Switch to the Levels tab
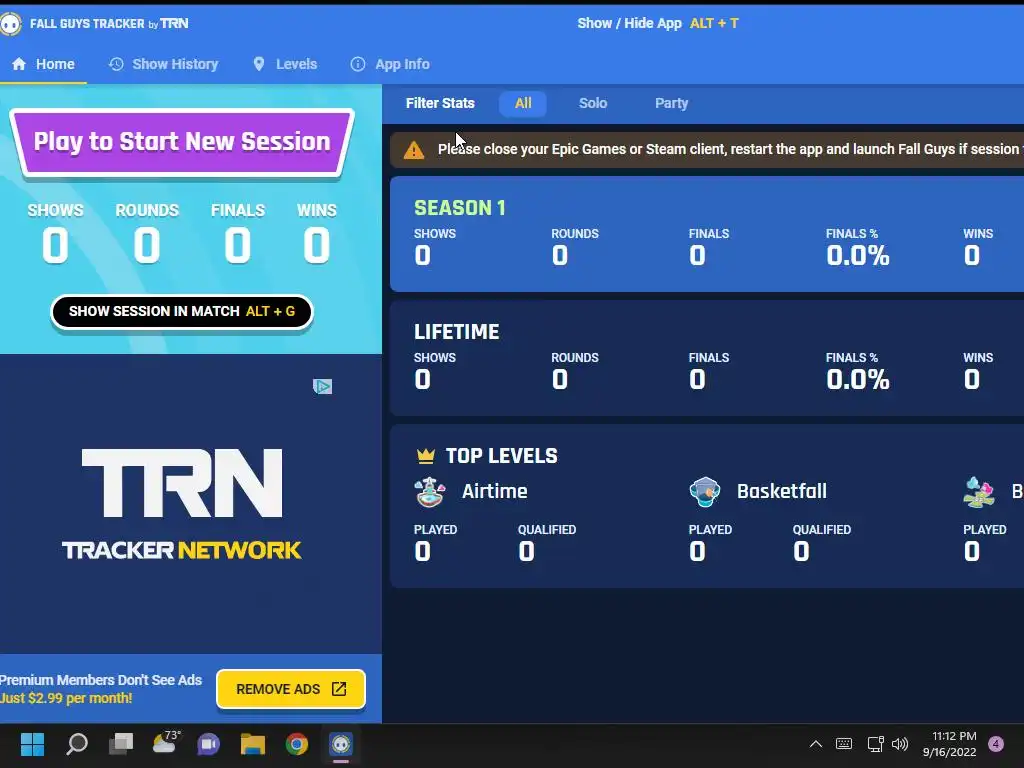 pos(285,64)
